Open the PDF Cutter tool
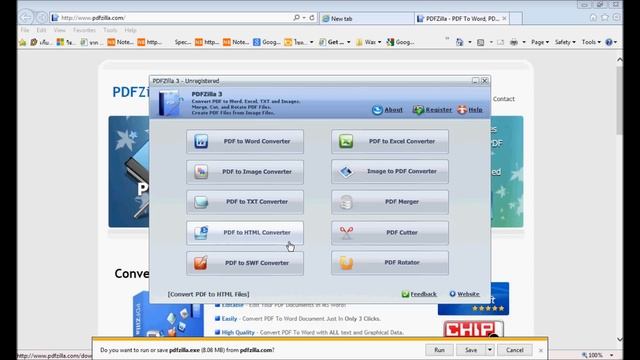The height and width of the screenshot is (360, 640). (x=390, y=233)
